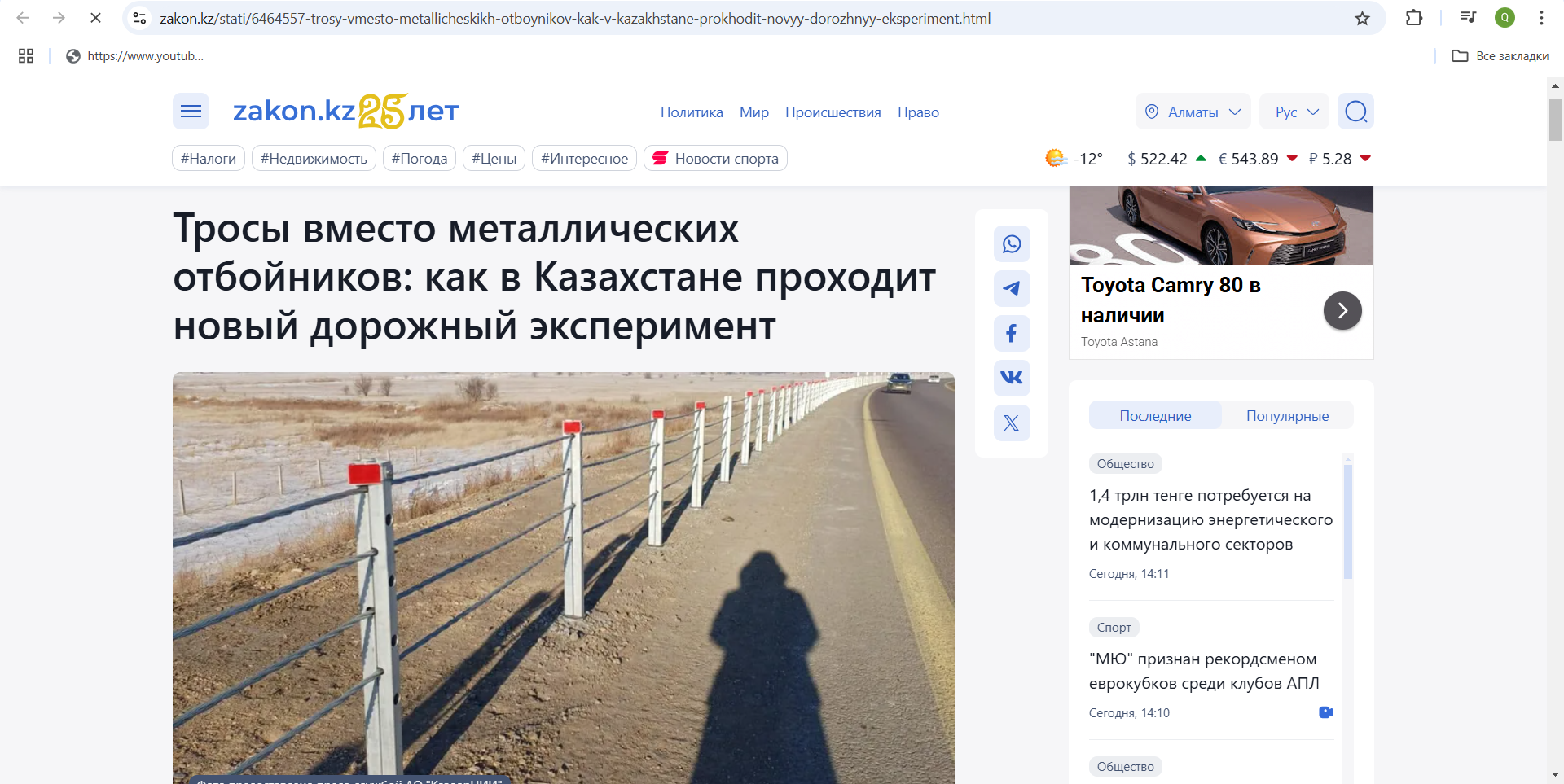Open the Мир section
This screenshot has height=784, width=1564.
click(754, 112)
